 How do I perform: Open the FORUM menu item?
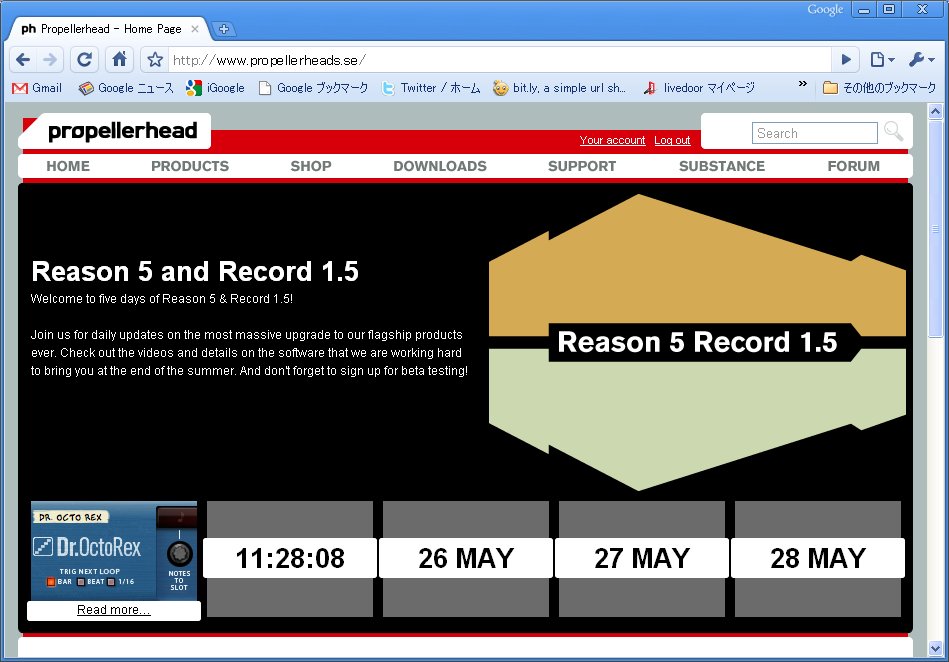pos(854,166)
